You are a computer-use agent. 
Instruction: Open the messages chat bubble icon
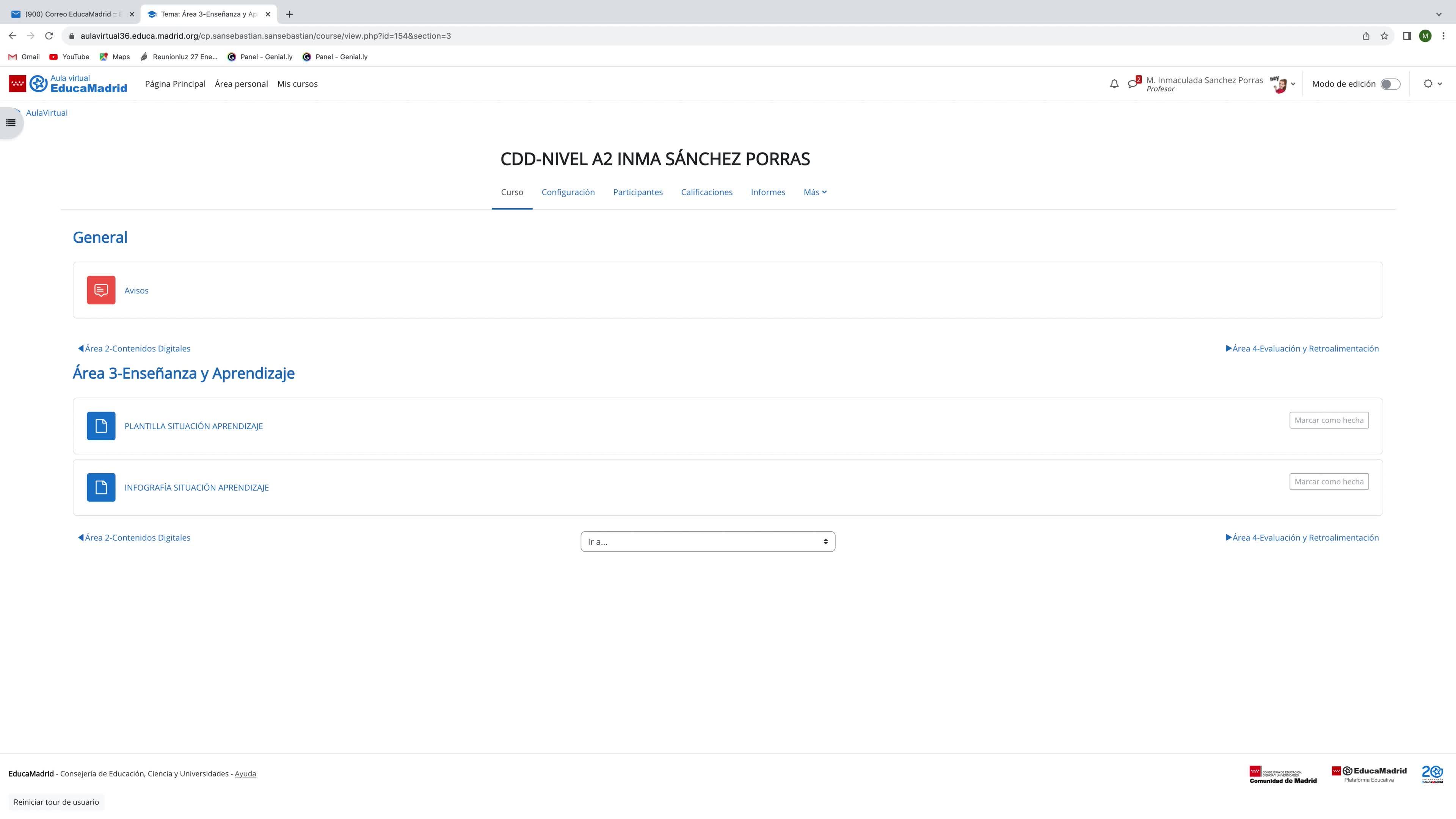click(1133, 84)
